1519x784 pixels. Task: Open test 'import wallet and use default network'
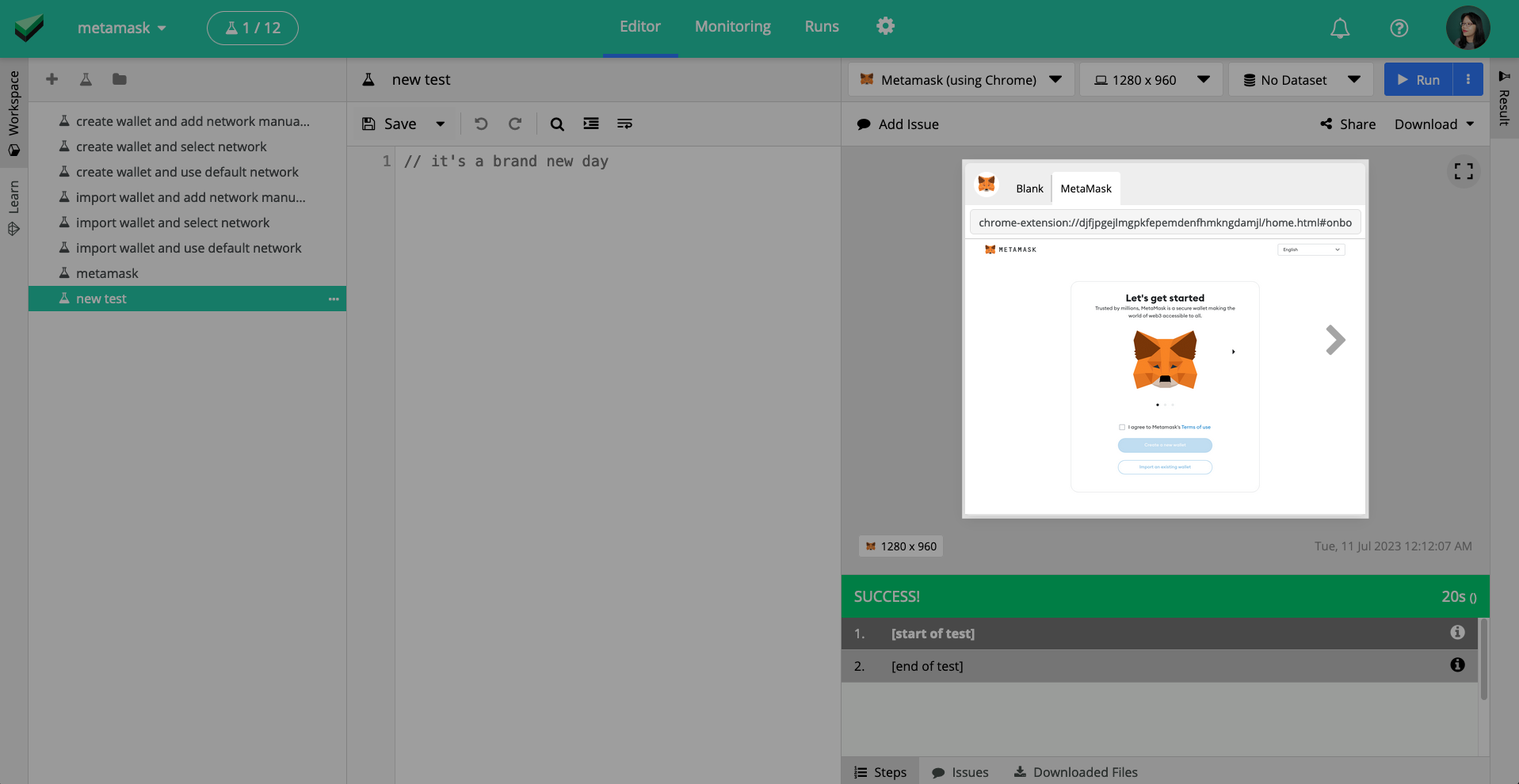187,248
